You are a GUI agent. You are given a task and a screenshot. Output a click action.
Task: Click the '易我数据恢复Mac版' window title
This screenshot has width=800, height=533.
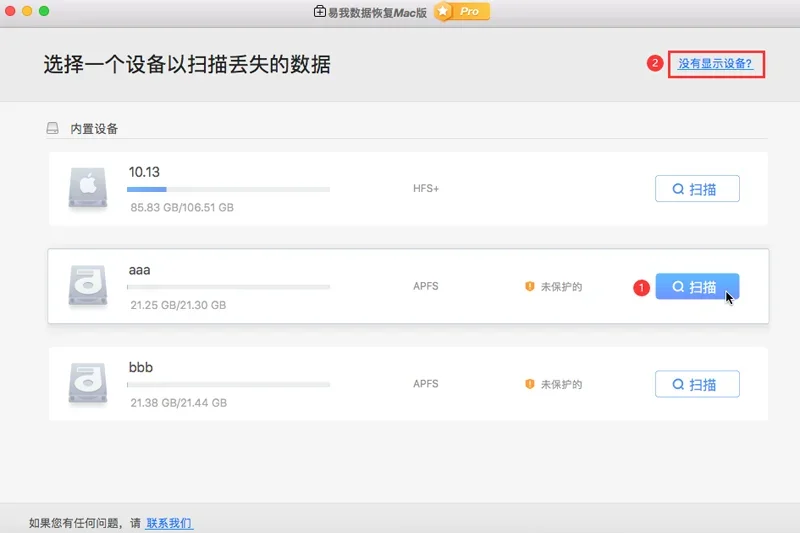pyautogui.click(x=377, y=12)
